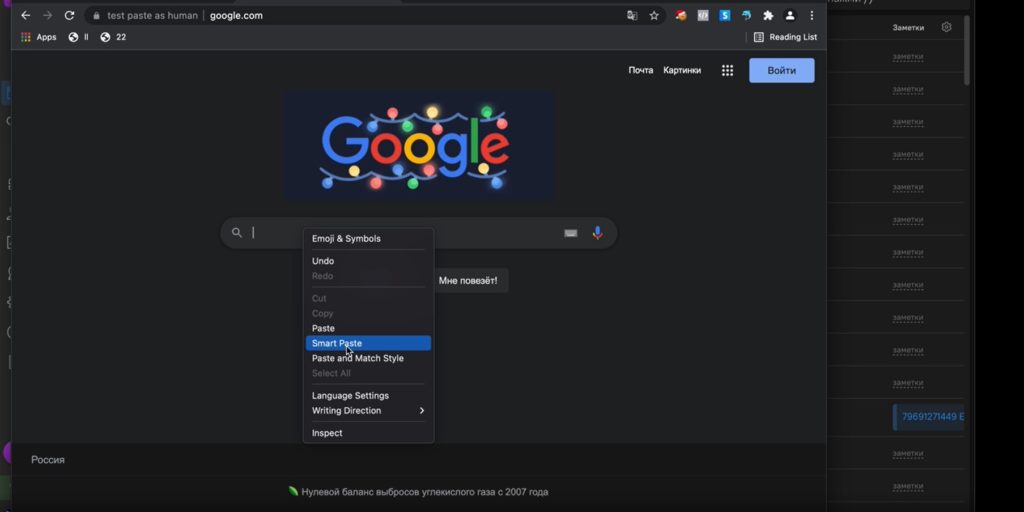Screen dimensions: 1024x512
Task: Open the translate page icon in address bar
Action: point(632,16)
